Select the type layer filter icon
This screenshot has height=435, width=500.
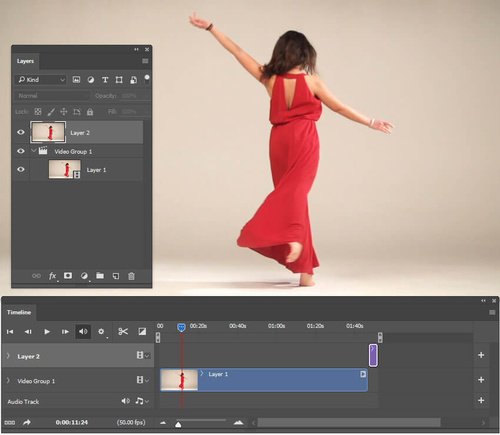tap(105, 80)
